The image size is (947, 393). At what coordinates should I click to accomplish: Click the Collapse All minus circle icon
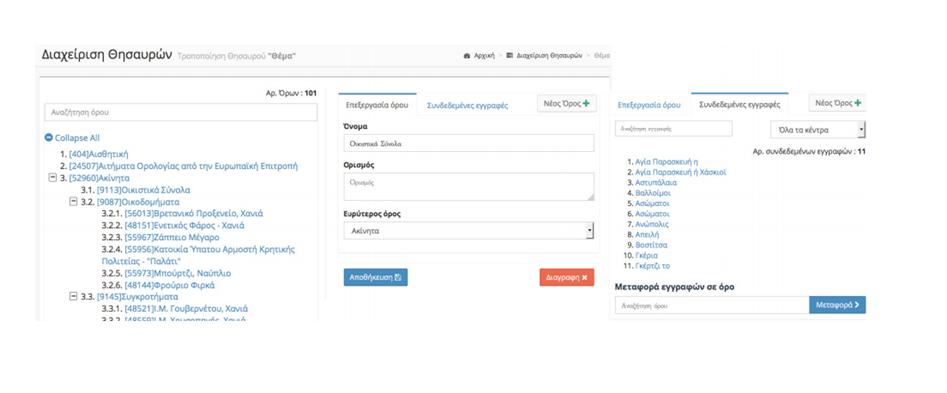pos(49,138)
